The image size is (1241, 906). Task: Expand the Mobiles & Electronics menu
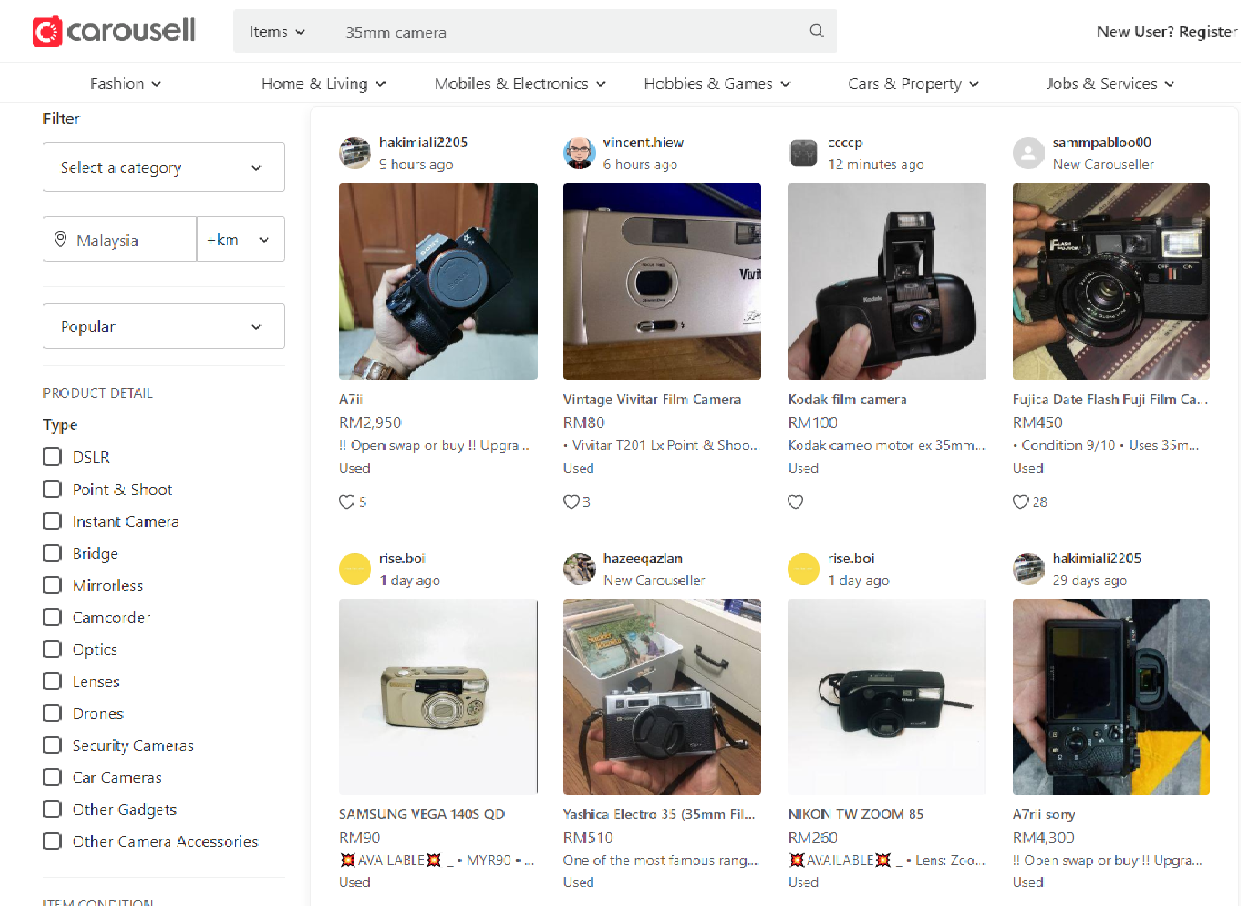[520, 84]
